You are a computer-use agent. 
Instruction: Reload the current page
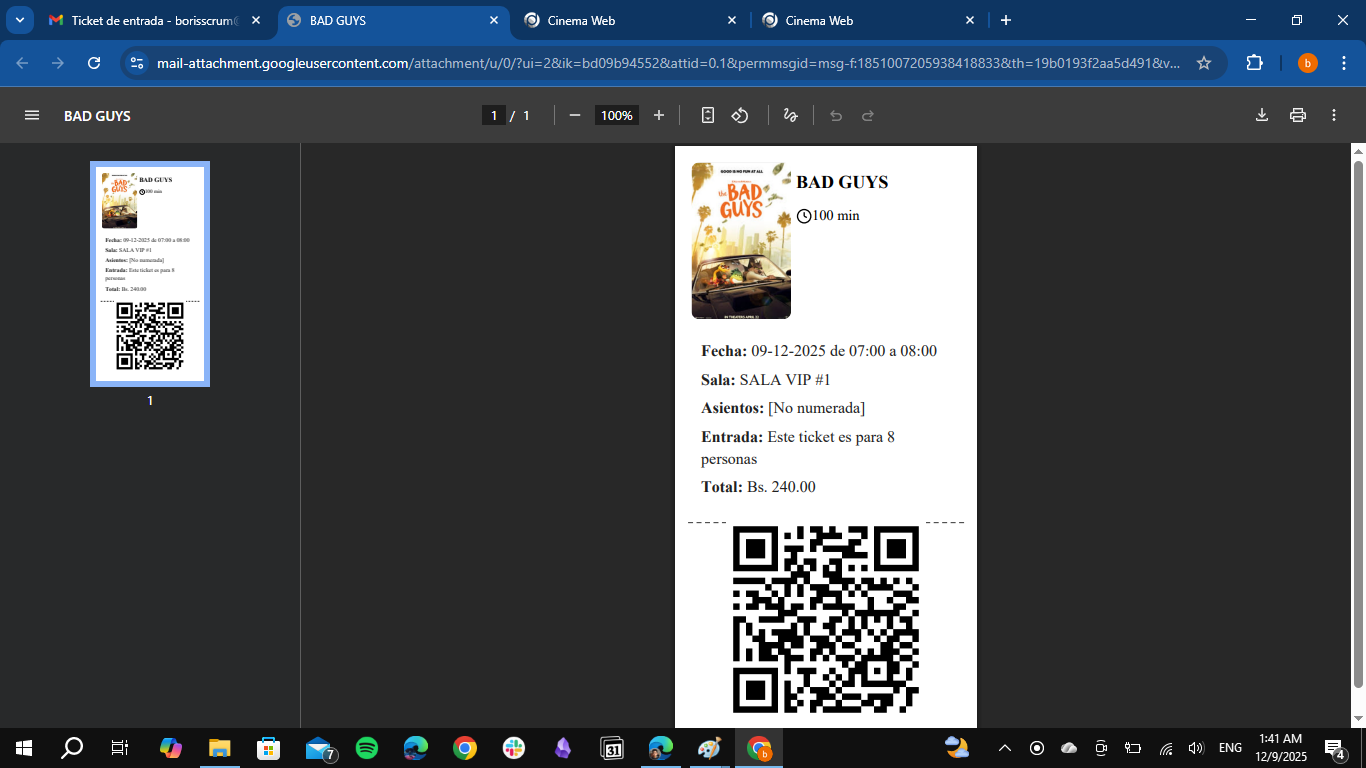click(94, 62)
